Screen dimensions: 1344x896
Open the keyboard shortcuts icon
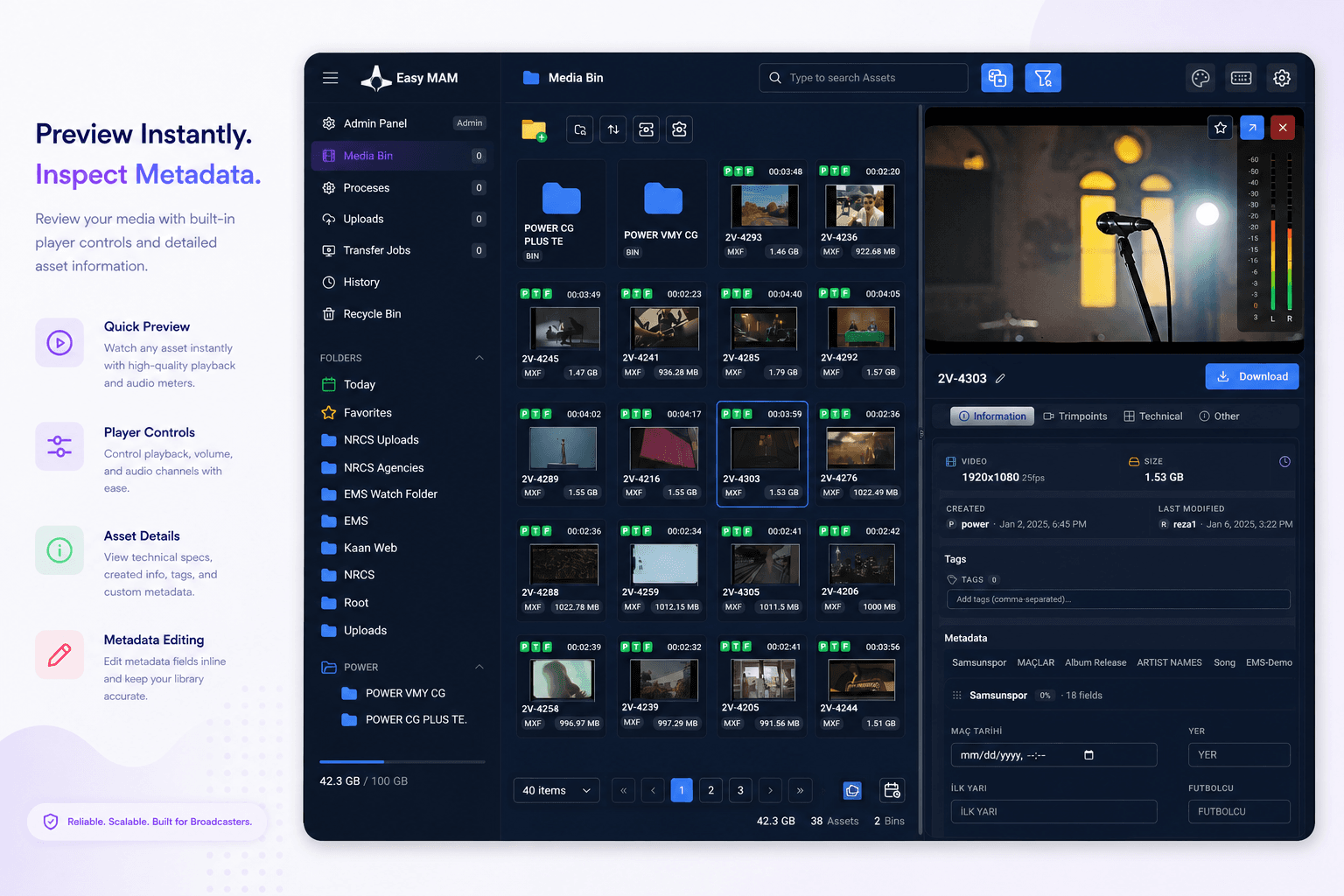1241,78
